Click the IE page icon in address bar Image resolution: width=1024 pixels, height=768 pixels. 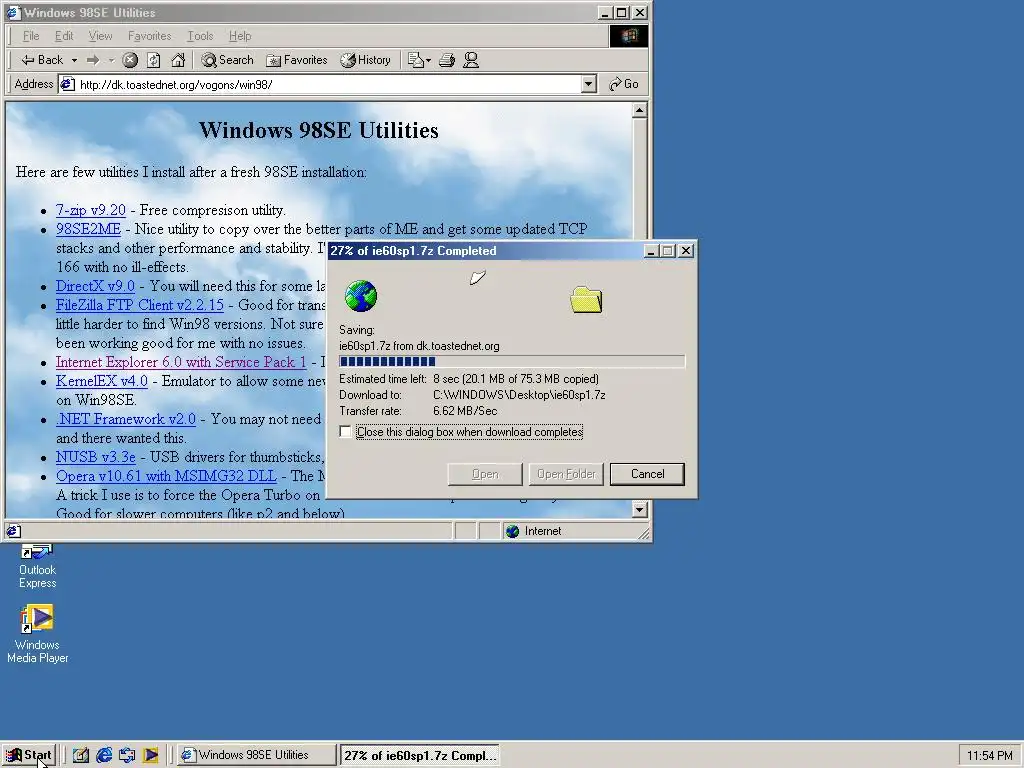(x=68, y=84)
